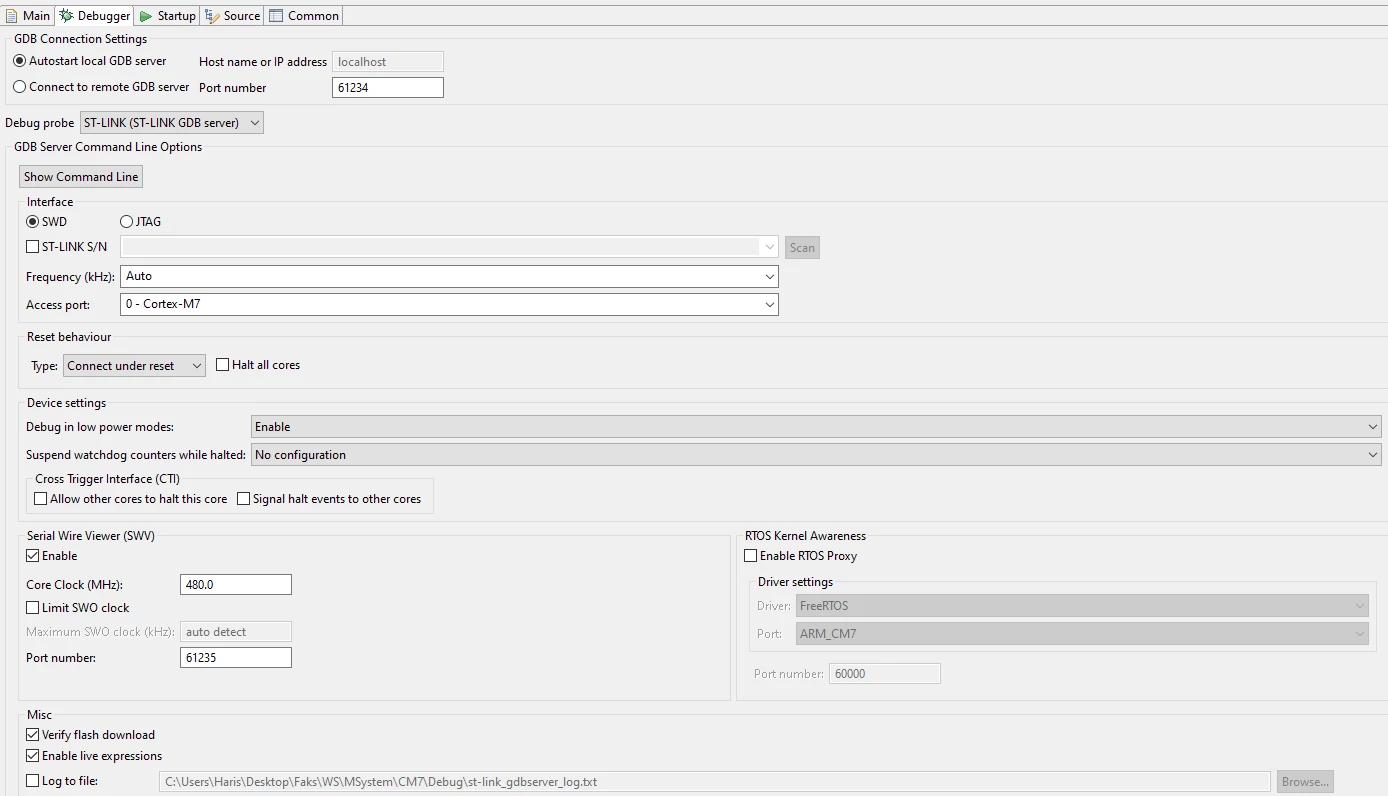Image resolution: width=1388 pixels, height=796 pixels.
Task: Open the Main tab
Action: (x=28, y=15)
